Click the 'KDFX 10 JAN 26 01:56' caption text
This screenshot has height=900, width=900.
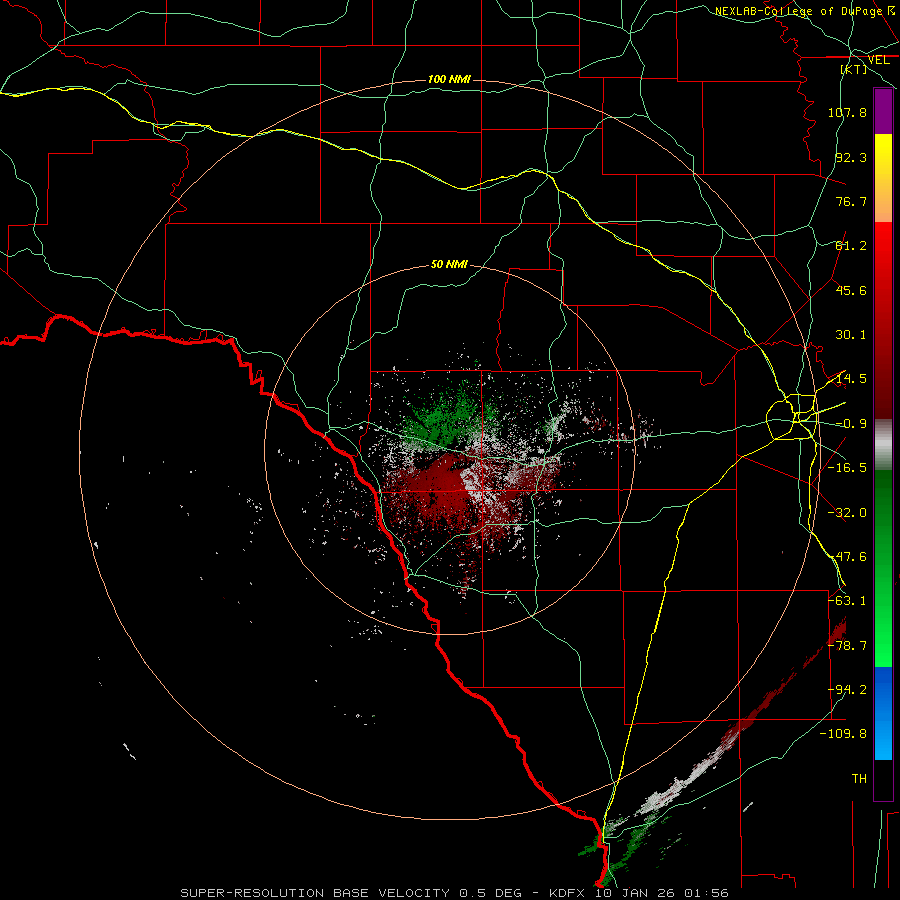pos(638,893)
